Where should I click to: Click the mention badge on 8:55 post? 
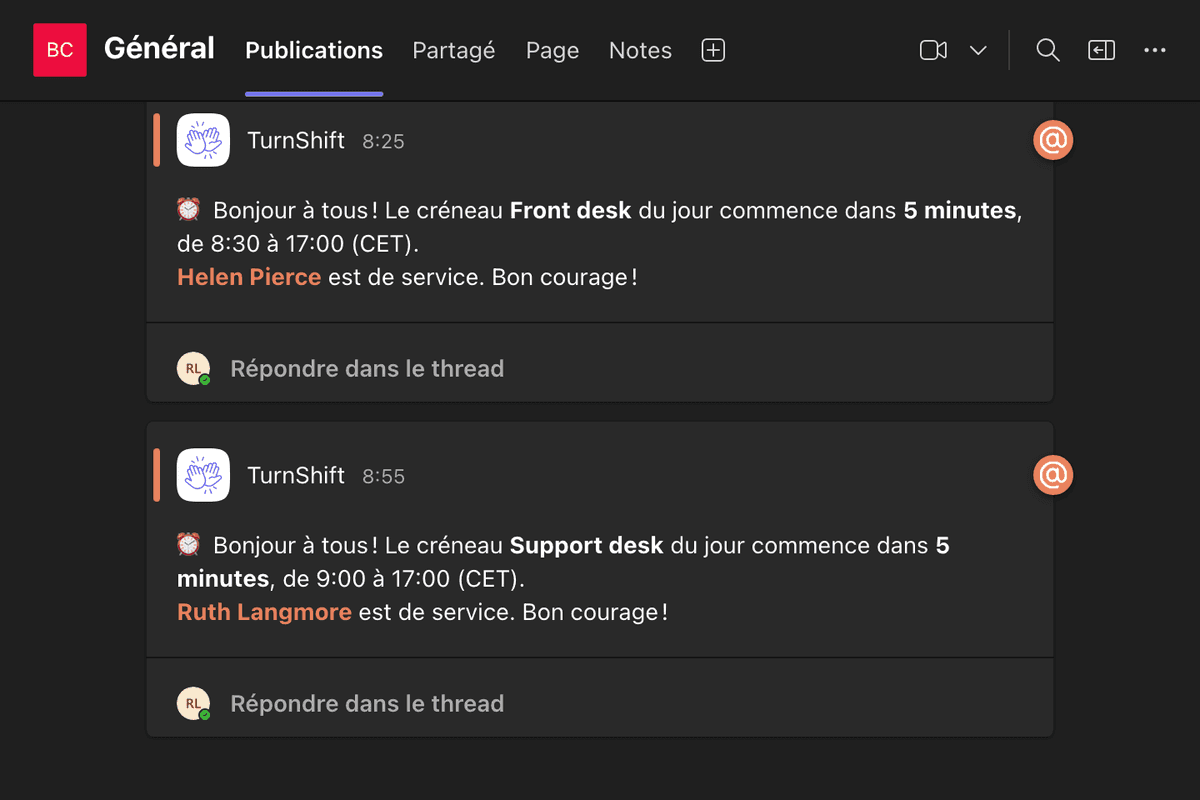1053,475
